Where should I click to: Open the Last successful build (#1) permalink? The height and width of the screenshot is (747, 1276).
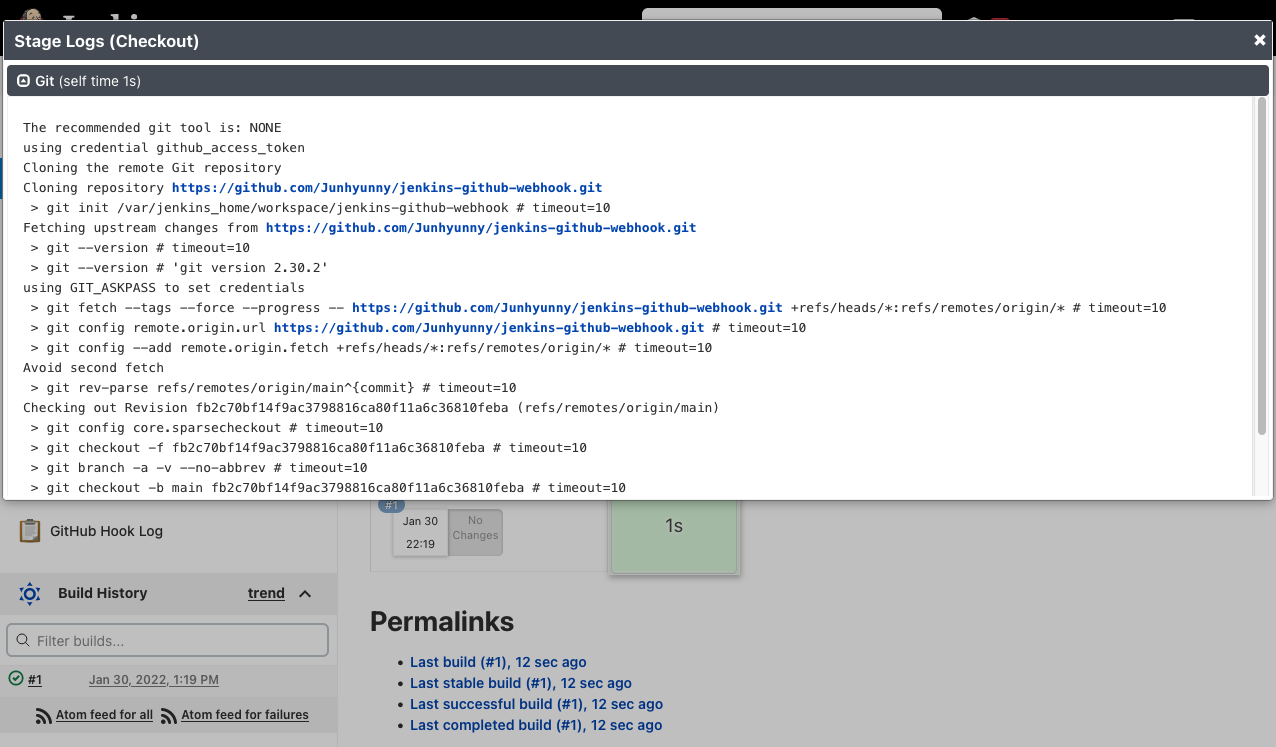(536, 704)
